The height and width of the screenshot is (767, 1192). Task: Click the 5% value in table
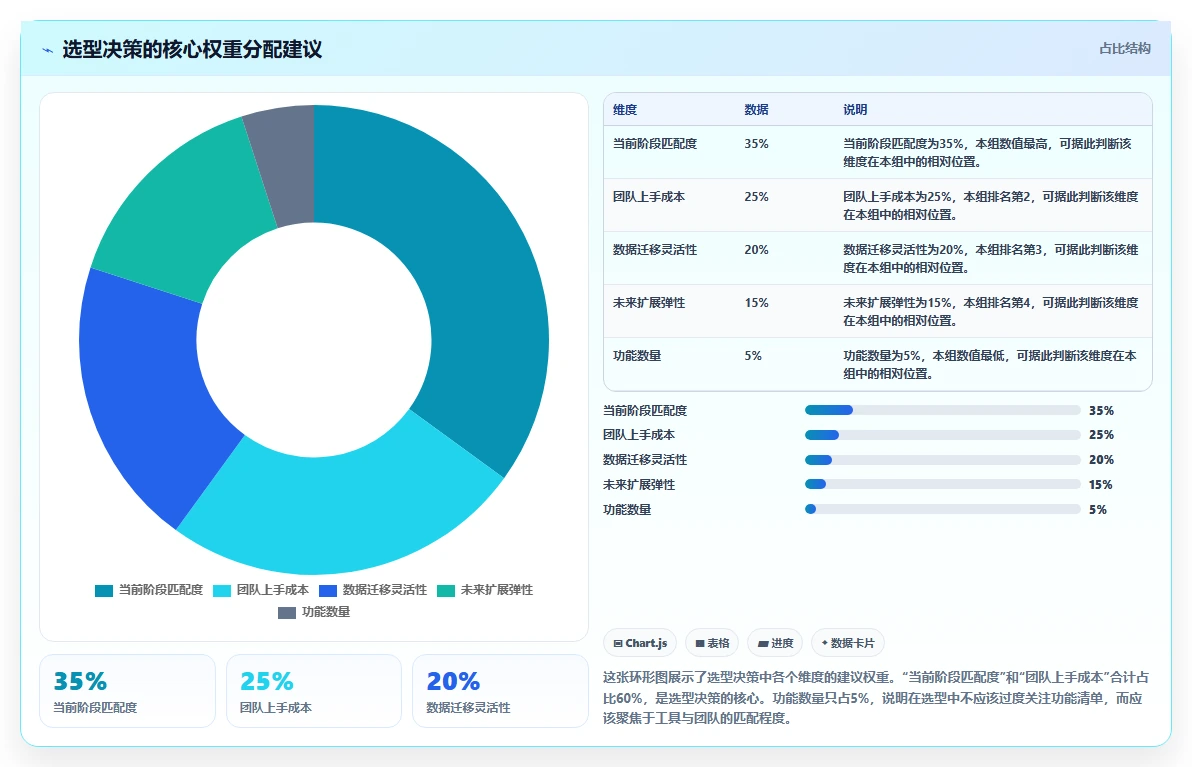pyautogui.click(x=753, y=356)
